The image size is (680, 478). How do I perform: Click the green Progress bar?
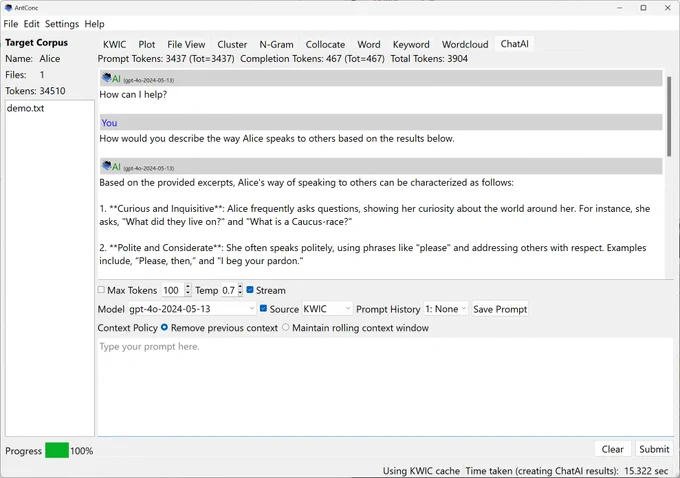point(57,450)
